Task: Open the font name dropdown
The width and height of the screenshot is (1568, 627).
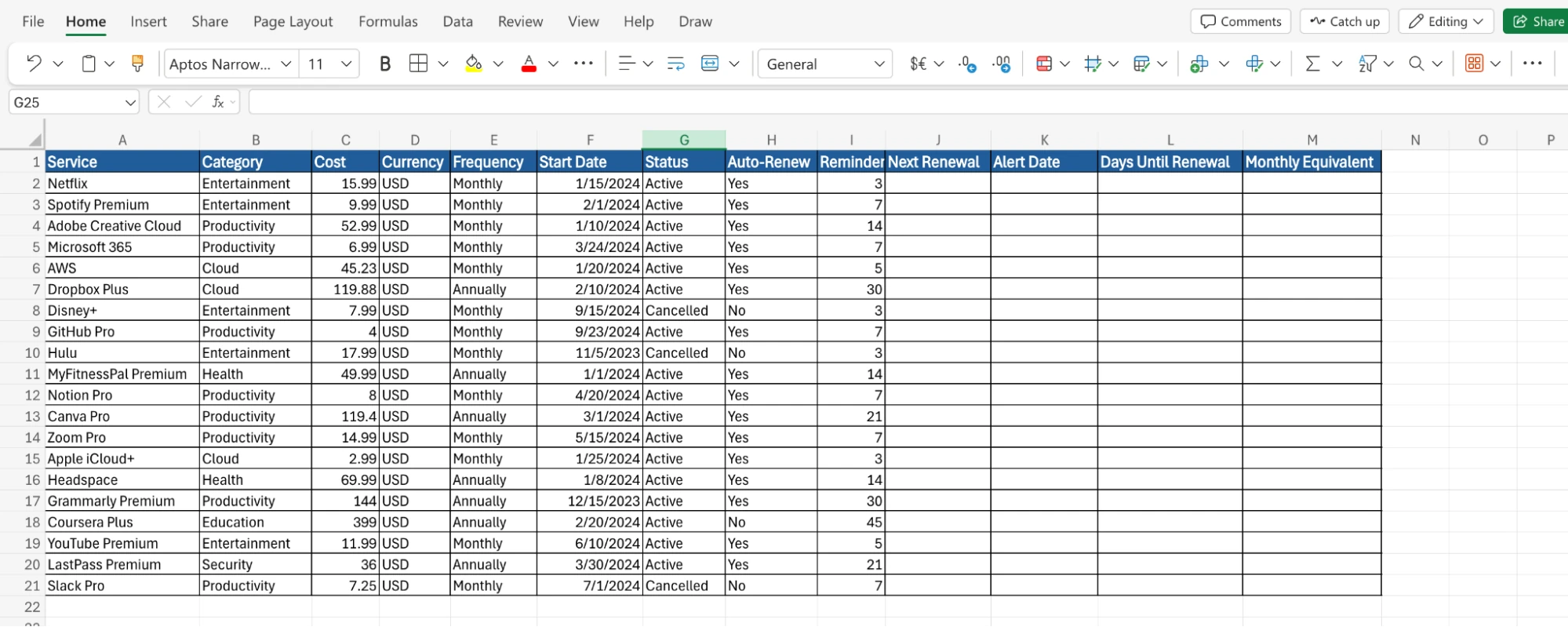Action: 286,64
